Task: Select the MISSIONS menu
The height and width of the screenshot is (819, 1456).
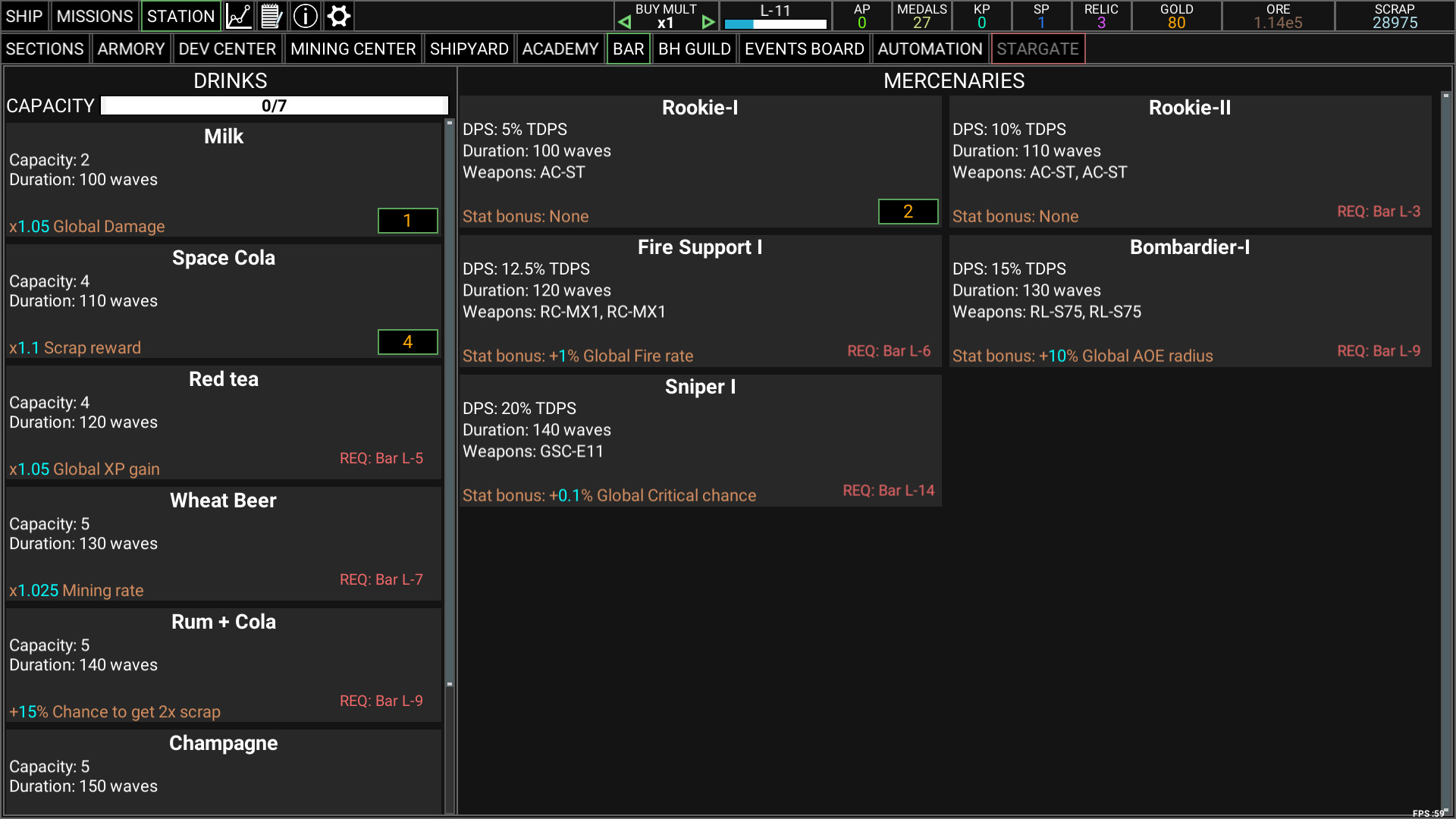Action: (x=94, y=15)
